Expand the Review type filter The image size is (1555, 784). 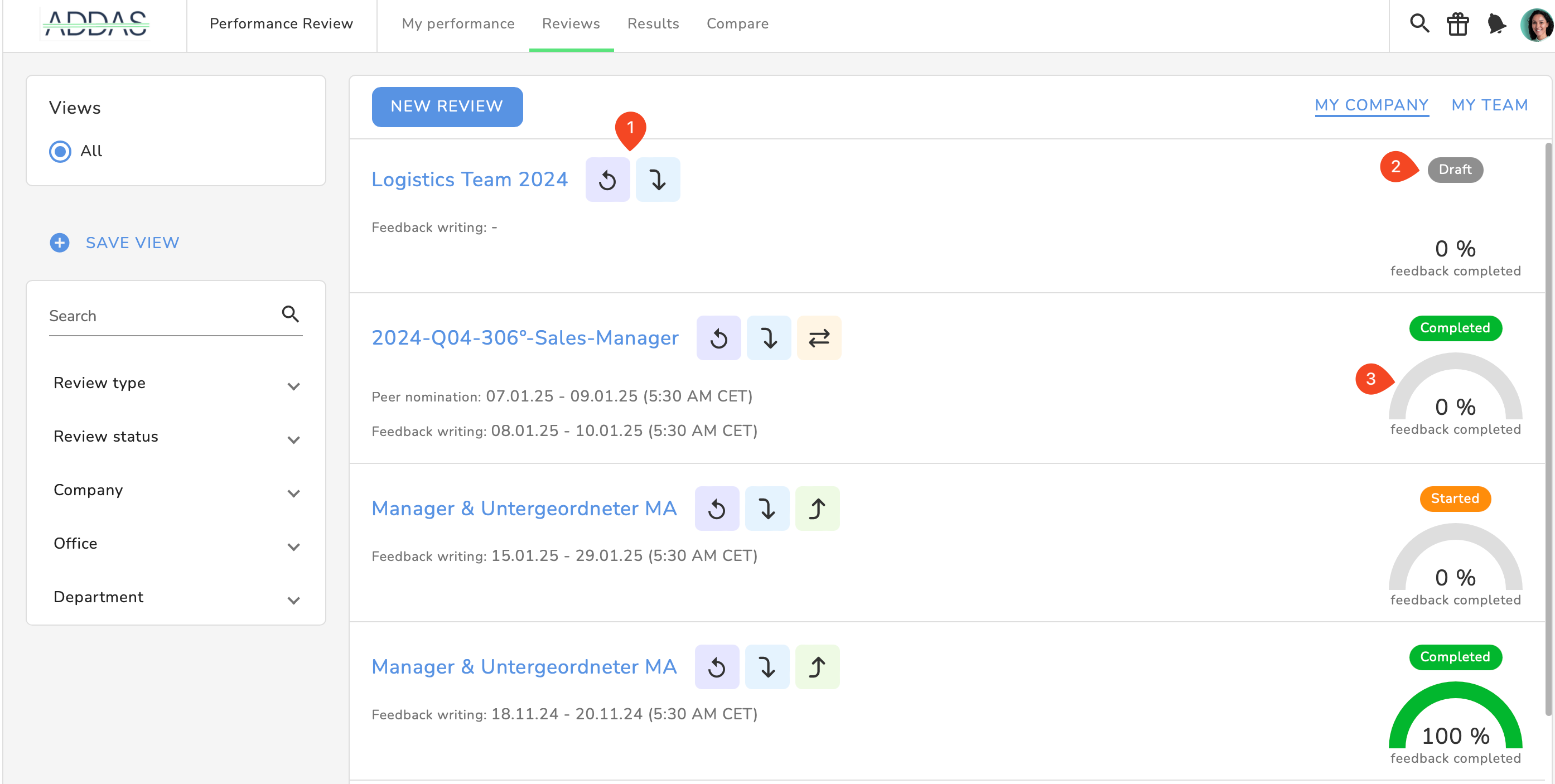(293, 386)
